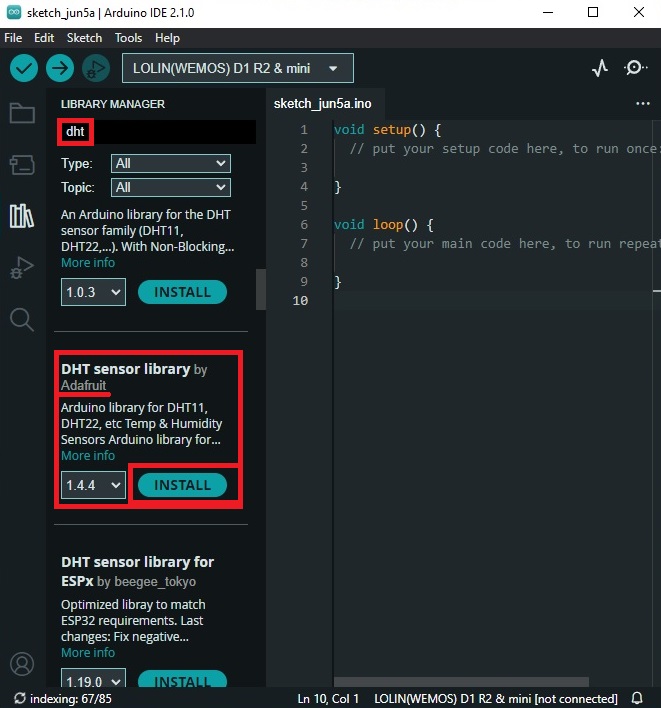Open the Boards Manager sidebar icon

point(21,165)
